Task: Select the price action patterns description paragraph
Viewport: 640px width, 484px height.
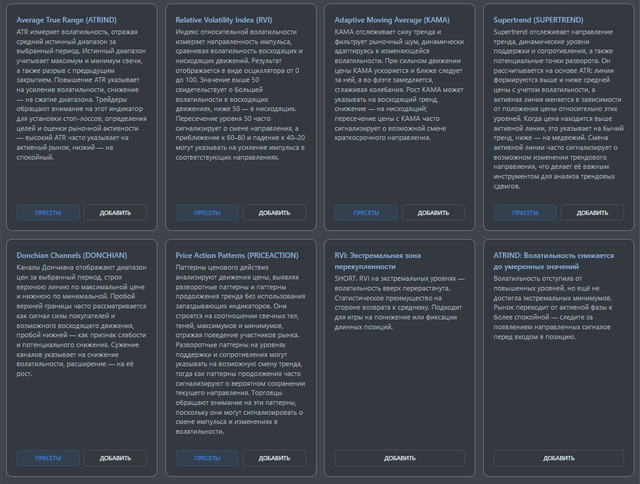Action: coord(240,349)
